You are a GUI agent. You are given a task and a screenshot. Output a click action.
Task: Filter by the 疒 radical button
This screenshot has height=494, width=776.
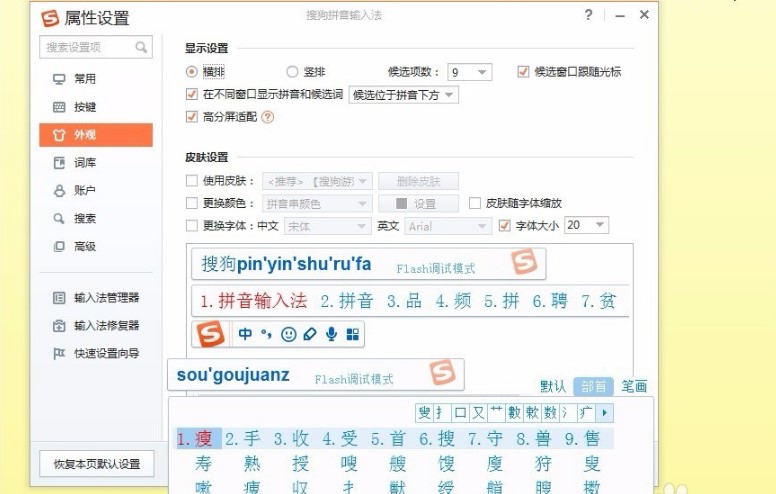586,412
